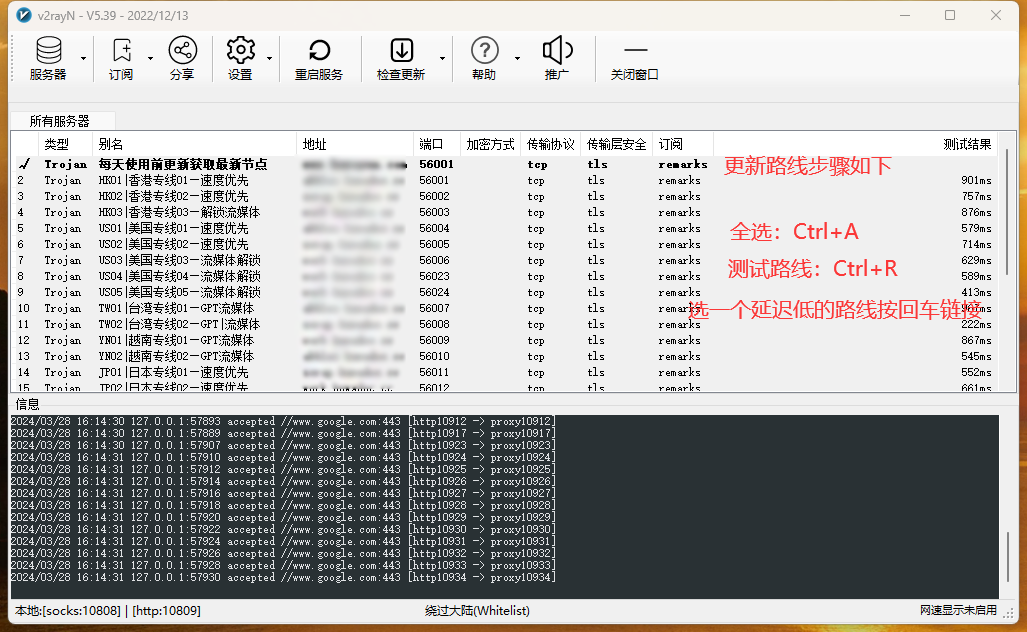The image size is (1027, 632).
Task: Switch to the 所有服务器 tab
Action: pos(60,118)
